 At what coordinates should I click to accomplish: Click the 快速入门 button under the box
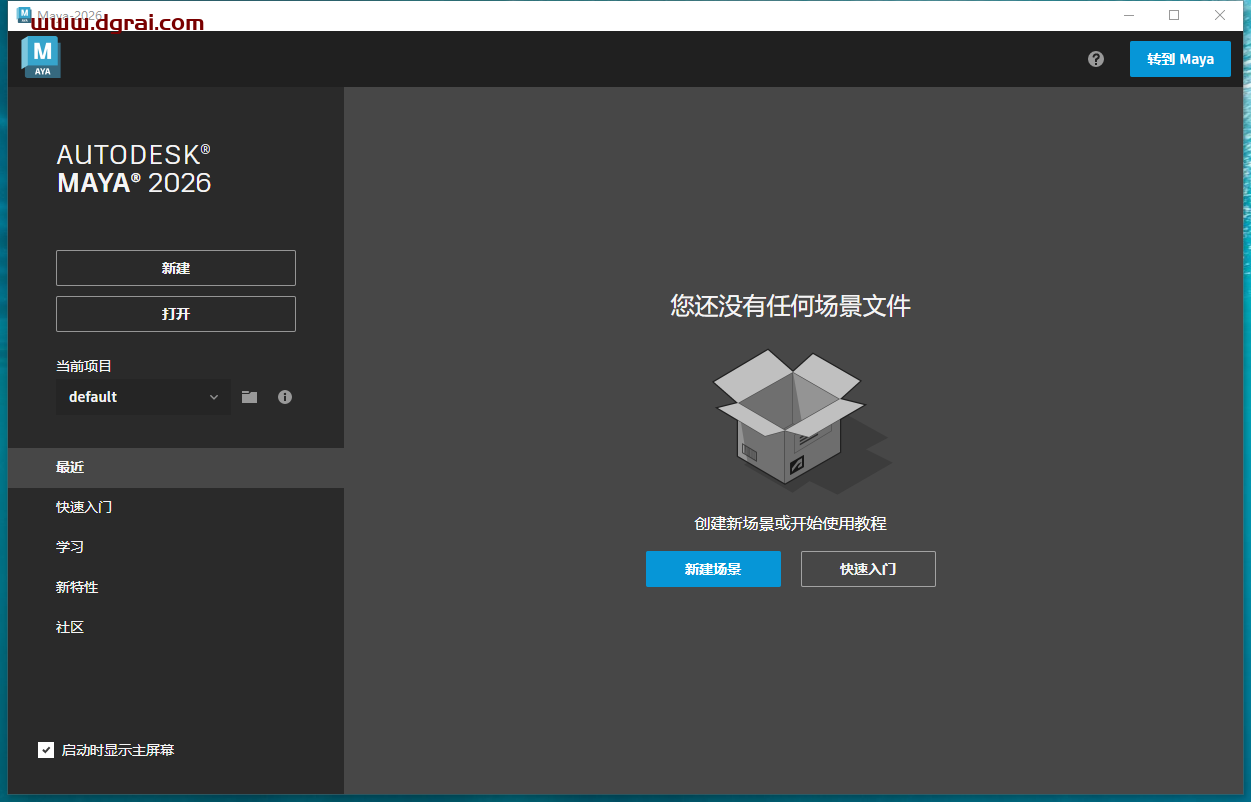click(x=868, y=569)
